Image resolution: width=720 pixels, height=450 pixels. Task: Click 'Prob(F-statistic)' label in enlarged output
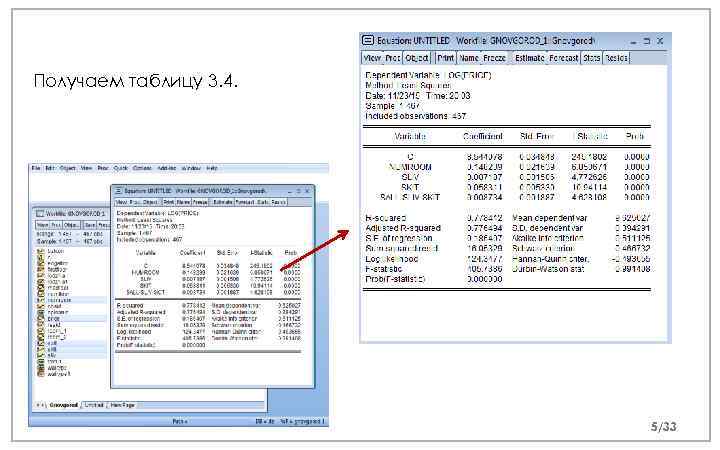(395, 279)
